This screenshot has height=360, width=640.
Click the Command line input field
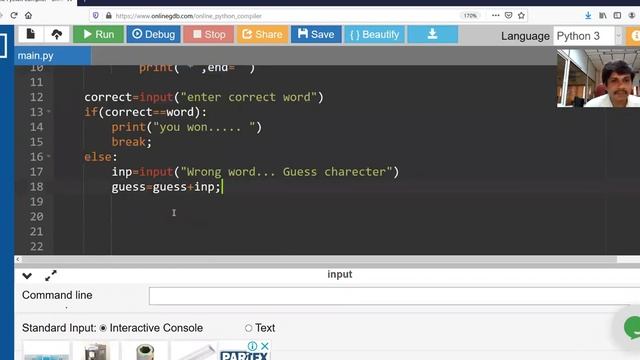pyautogui.click(x=394, y=296)
